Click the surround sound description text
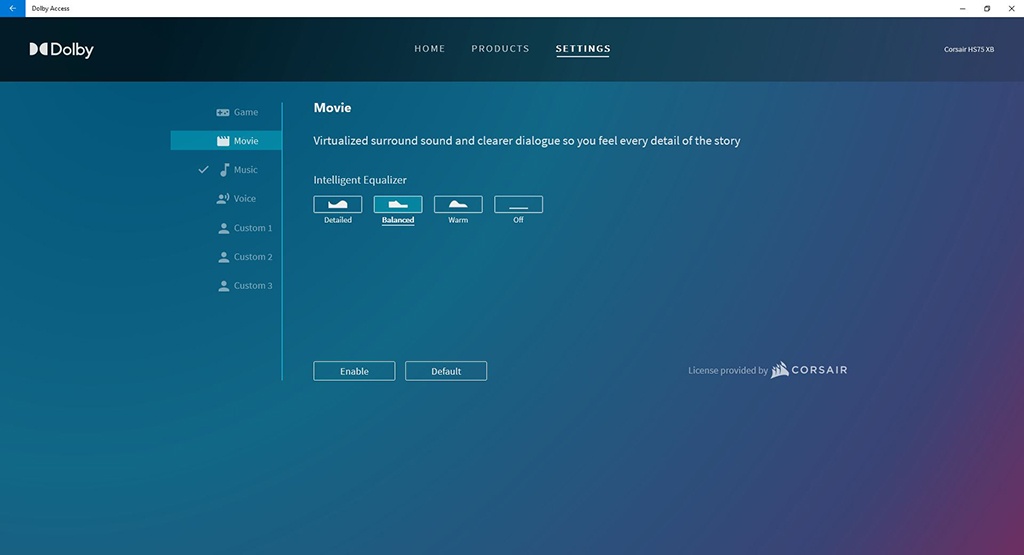The height and width of the screenshot is (555, 1024). pos(527,140)
